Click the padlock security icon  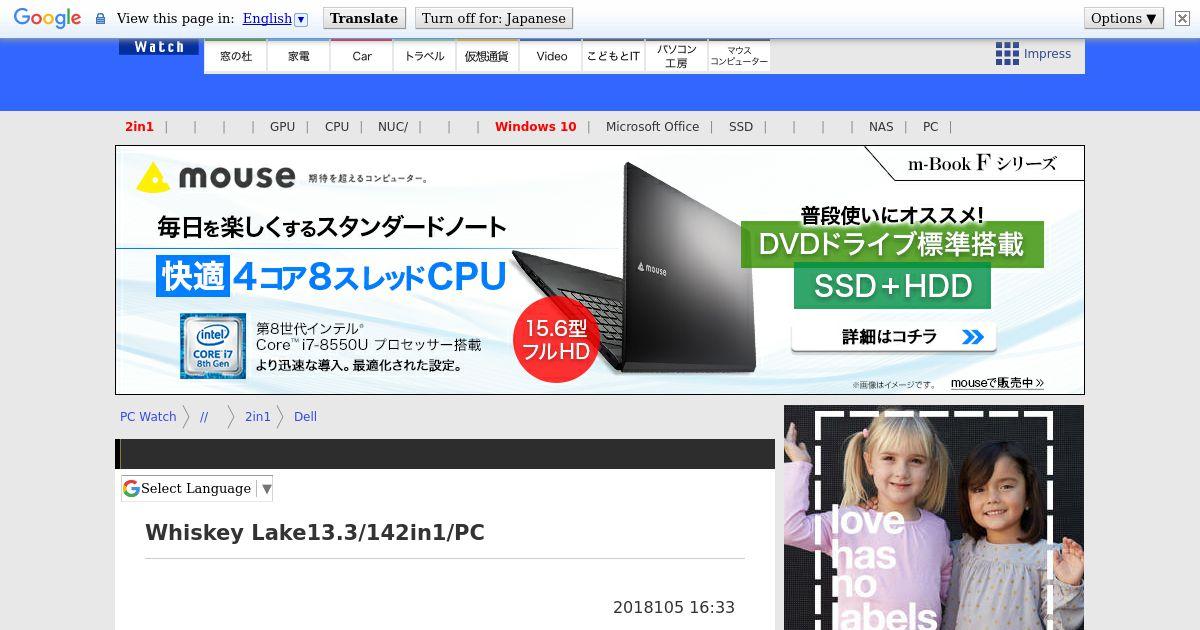point(100,18)
